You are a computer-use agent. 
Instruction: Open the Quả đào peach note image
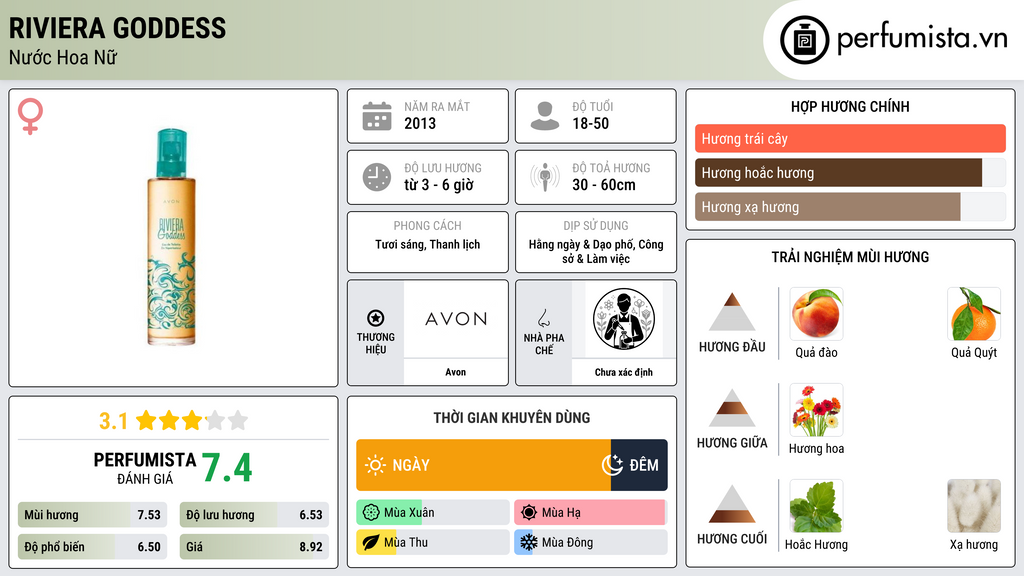point(816,314)
